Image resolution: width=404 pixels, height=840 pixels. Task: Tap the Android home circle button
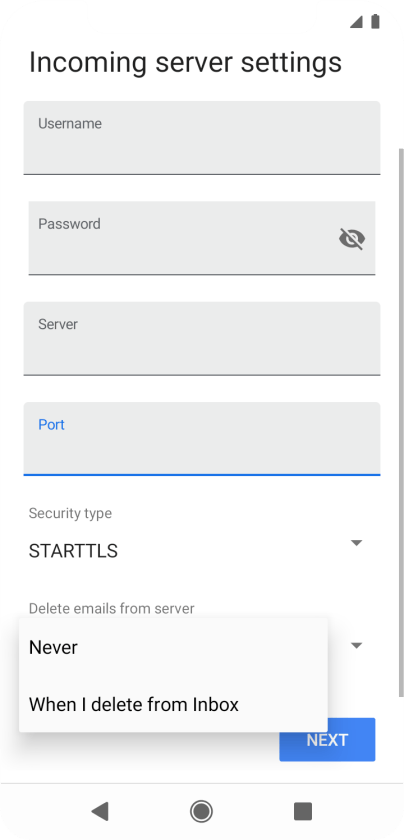click(201, 811)
